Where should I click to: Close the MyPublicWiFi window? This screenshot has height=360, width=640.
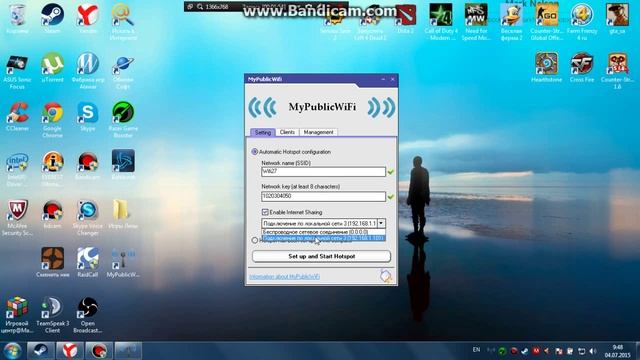click(393, 79)
